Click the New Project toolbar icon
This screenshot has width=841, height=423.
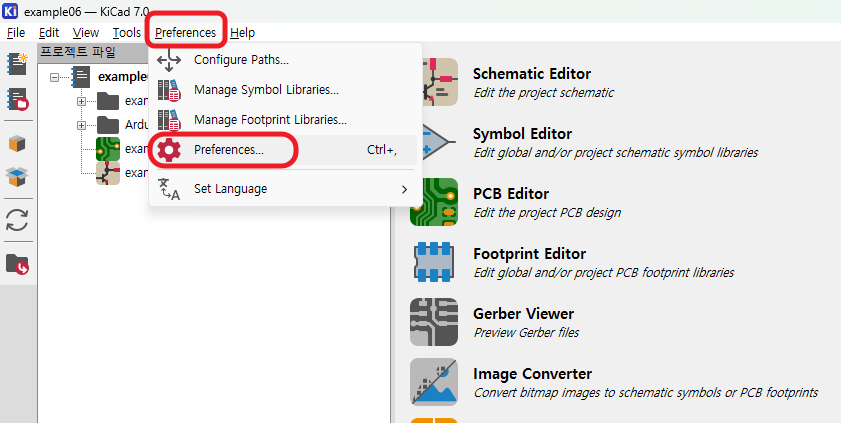[x=17, y=64]
